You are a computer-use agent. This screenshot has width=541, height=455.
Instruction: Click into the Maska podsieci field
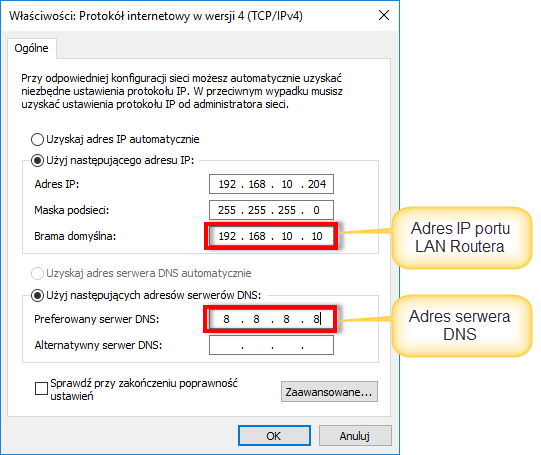point(271,210)
